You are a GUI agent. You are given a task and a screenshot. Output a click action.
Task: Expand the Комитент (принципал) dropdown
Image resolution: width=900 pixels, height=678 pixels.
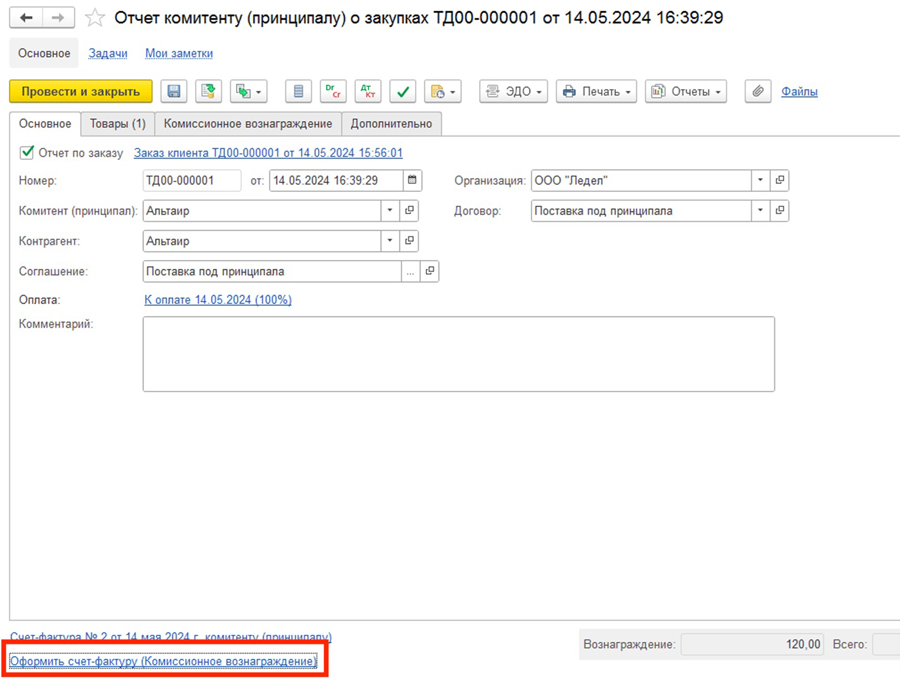coord(389,211)
